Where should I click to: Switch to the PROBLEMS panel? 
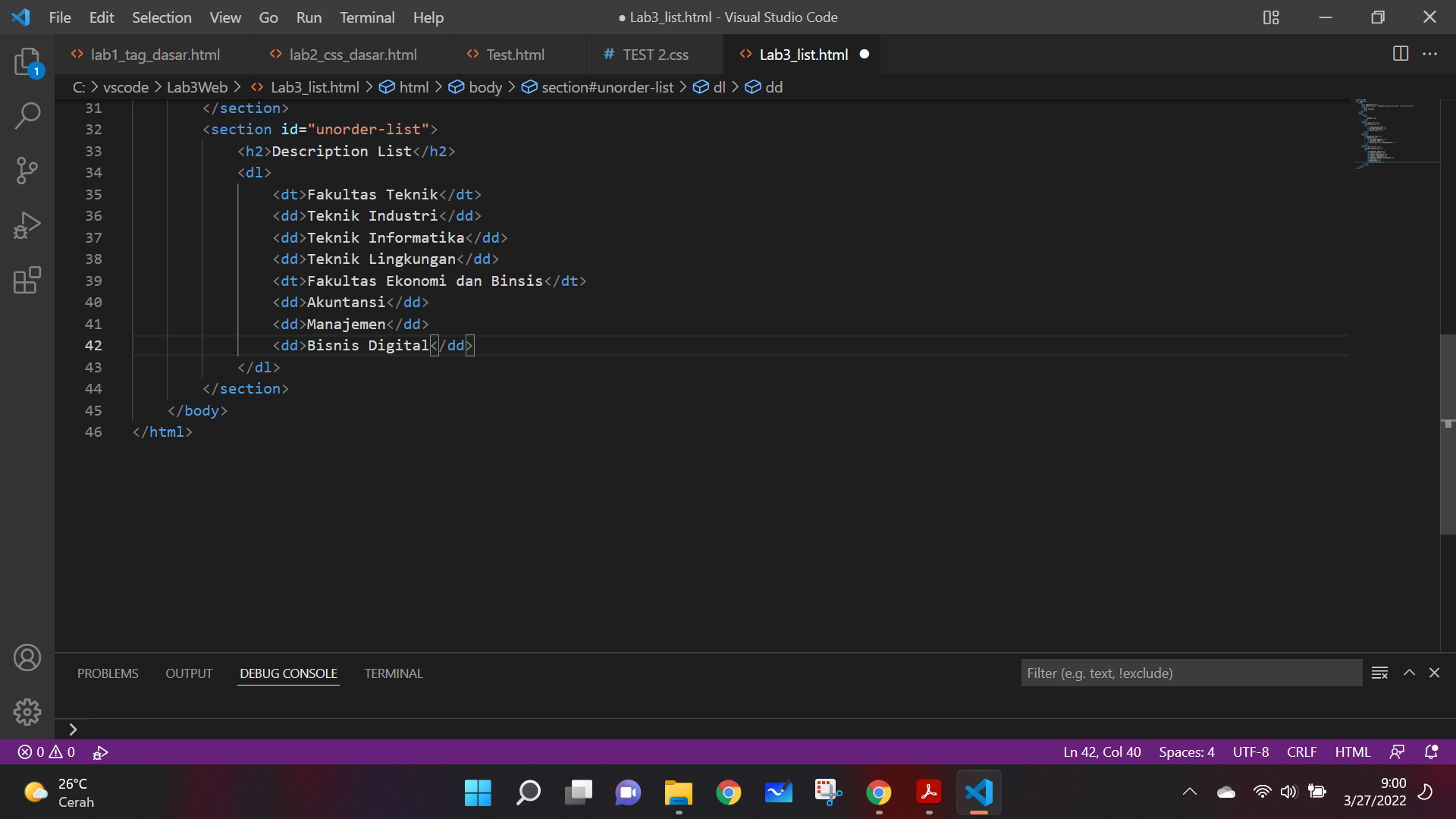pos(108,673)
